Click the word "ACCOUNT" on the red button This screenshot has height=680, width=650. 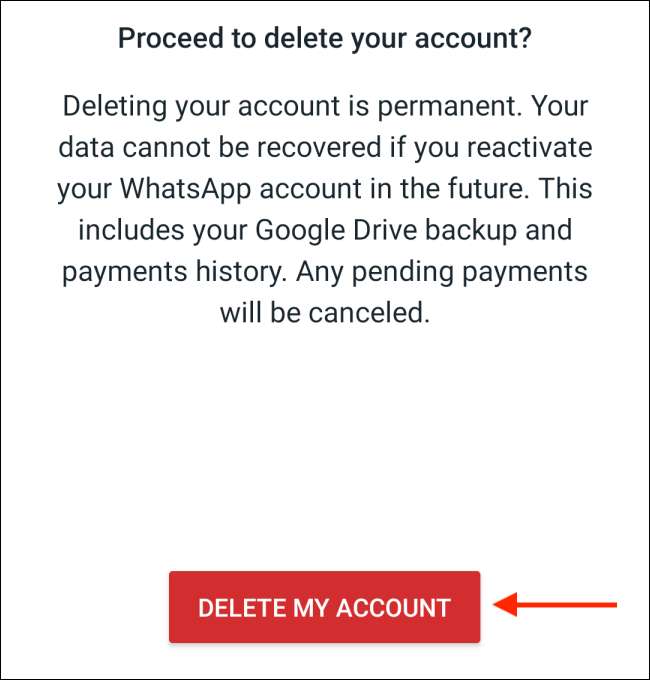click(x=392, y=608)
